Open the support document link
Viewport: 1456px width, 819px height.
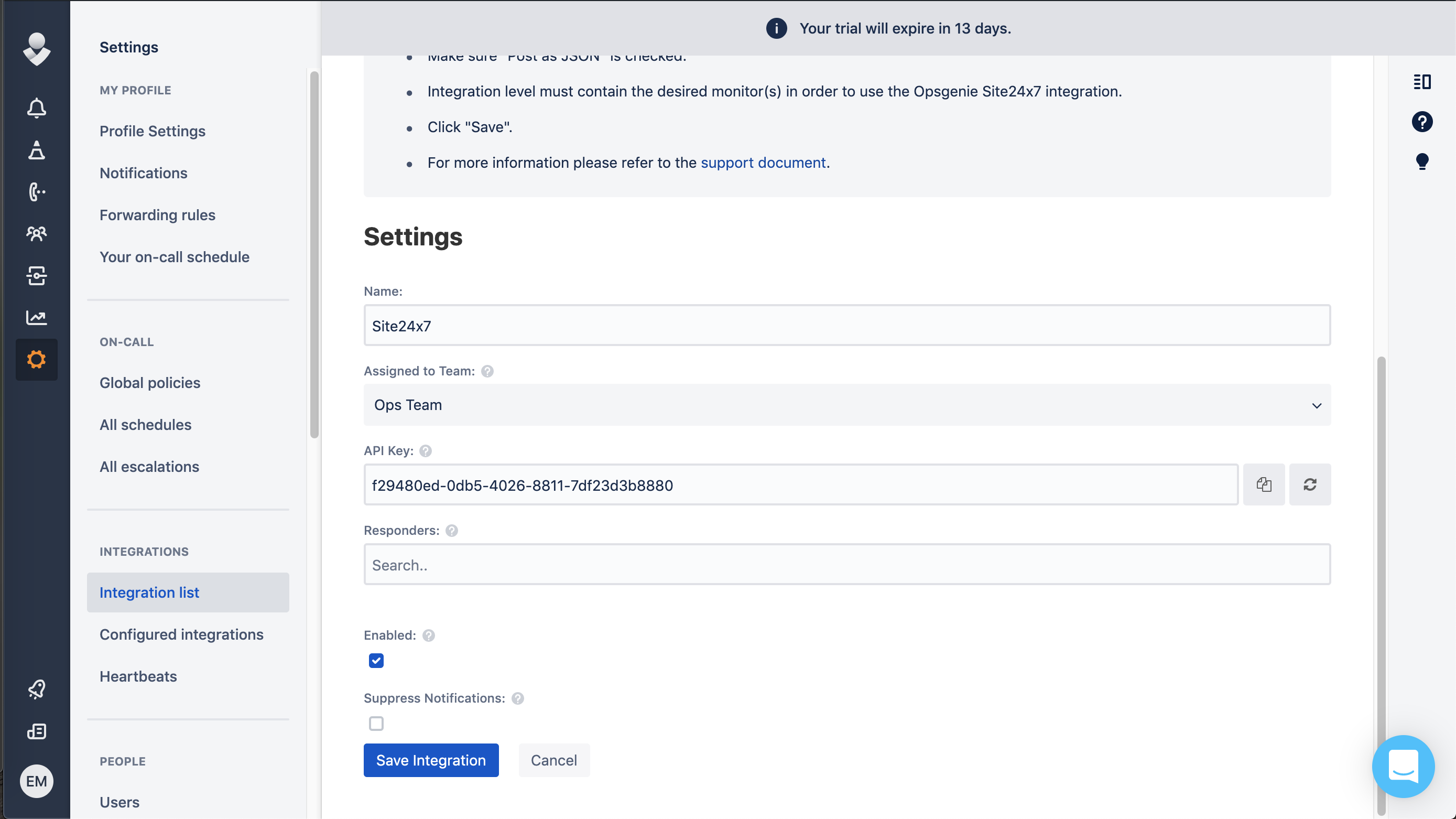[x=763, y=163]
